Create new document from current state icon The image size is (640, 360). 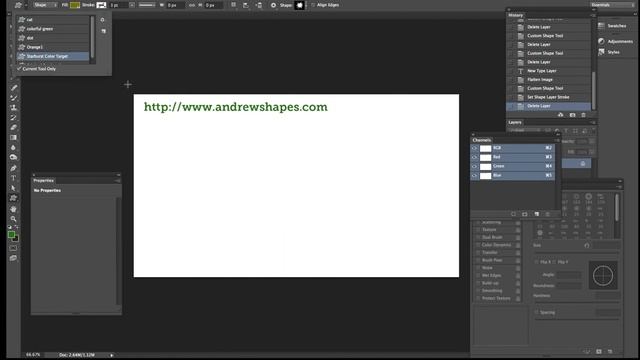point(560,115)
